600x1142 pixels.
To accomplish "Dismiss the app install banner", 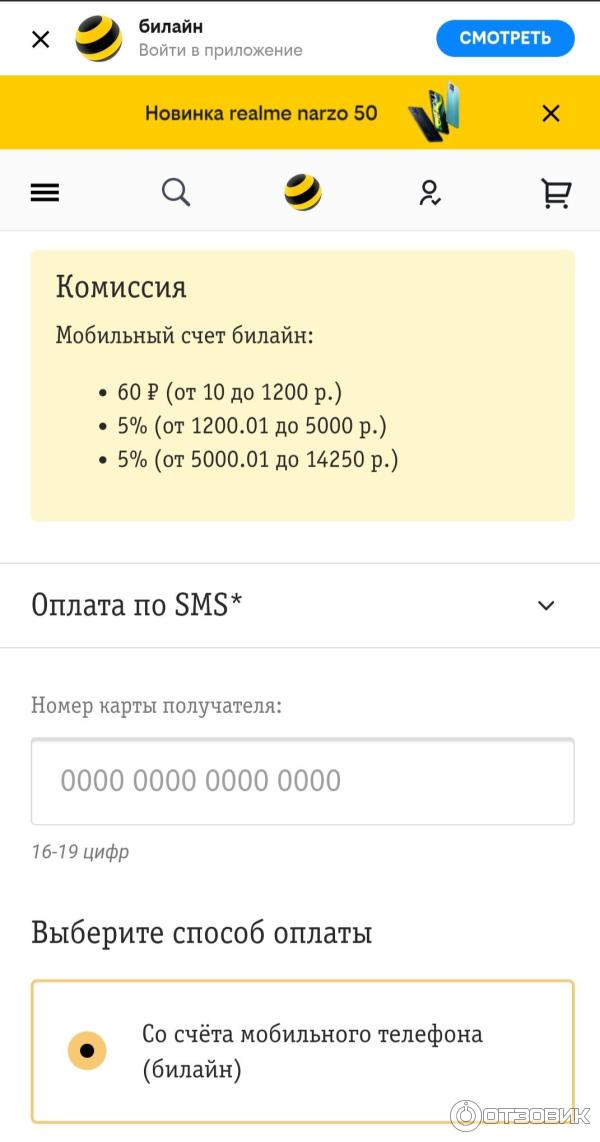I will (41, 40).
